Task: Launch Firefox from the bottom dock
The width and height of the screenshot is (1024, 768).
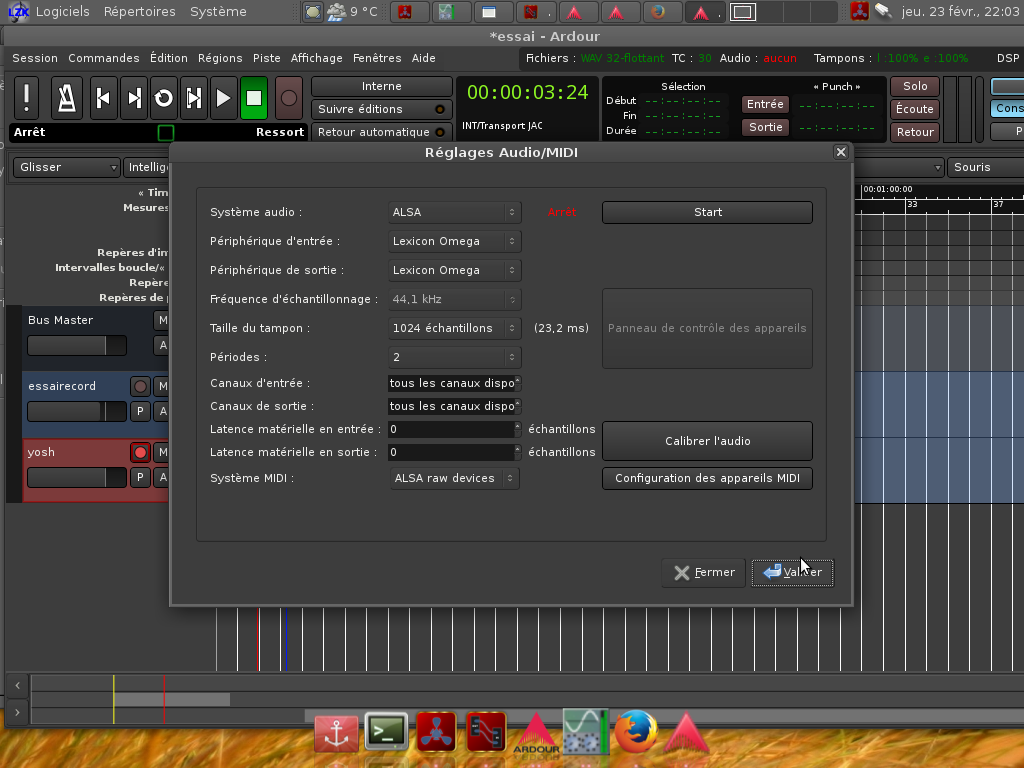Action: point(635,732)
